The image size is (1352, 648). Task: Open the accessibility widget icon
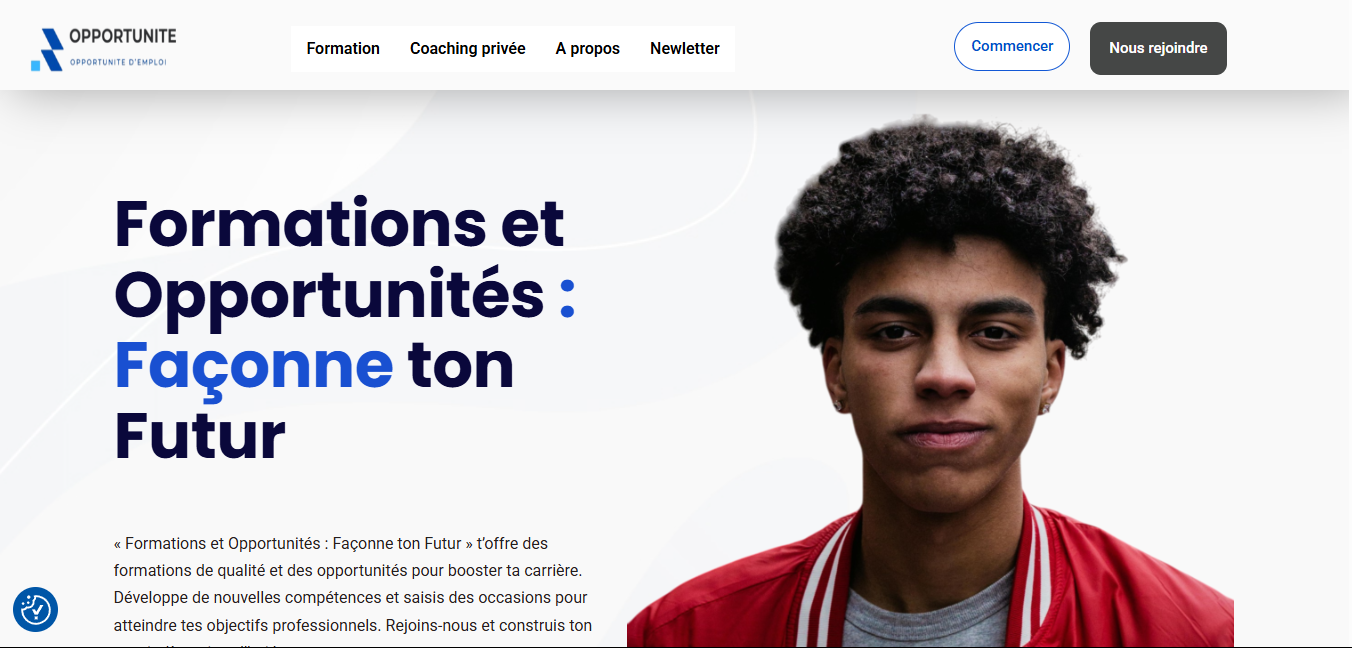tap(35, 609)
